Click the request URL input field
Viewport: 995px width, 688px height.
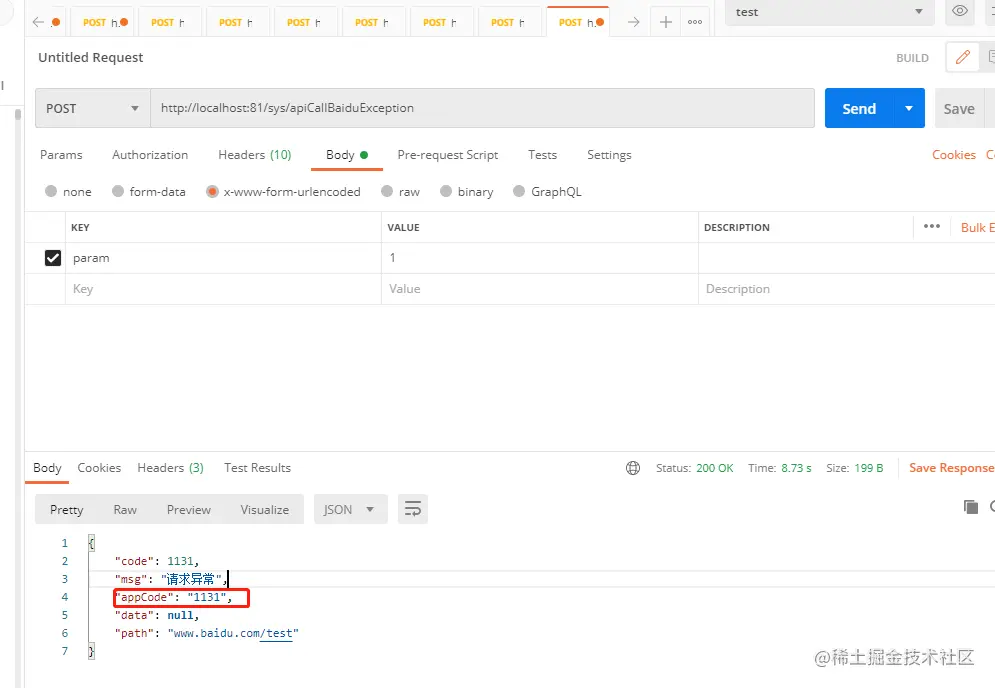(482, 108)
